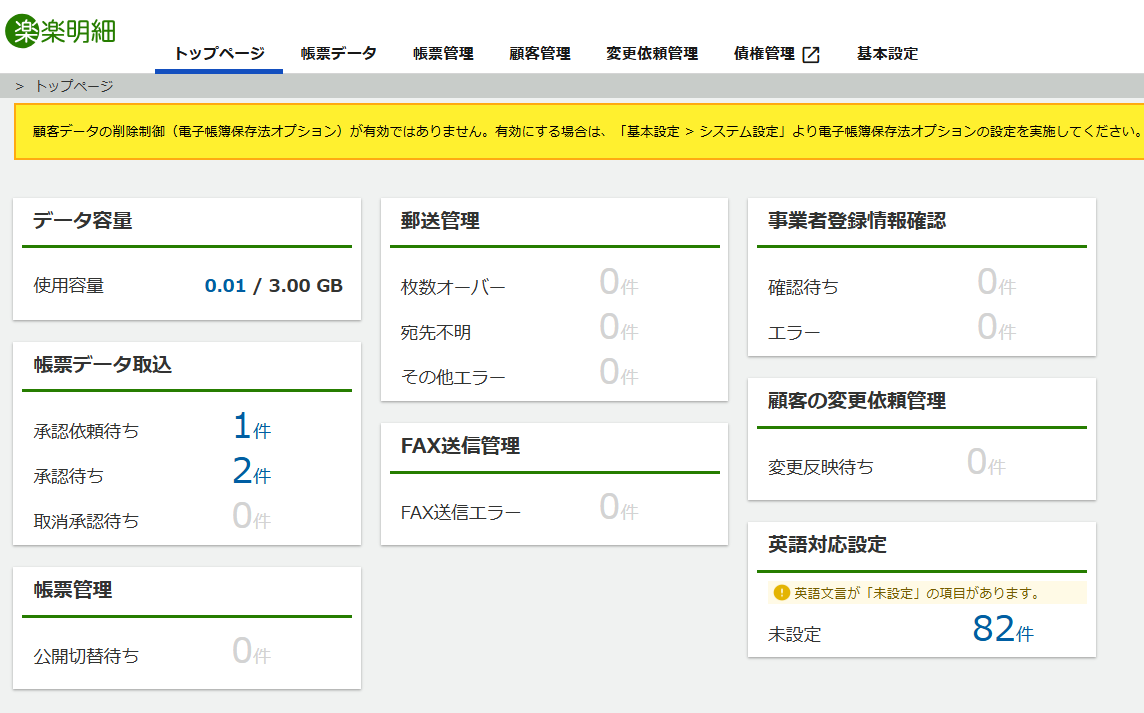The image size is (1144, 713).
Task: Click the 取消承認待ち 0件 count
Action: point(251,517)
